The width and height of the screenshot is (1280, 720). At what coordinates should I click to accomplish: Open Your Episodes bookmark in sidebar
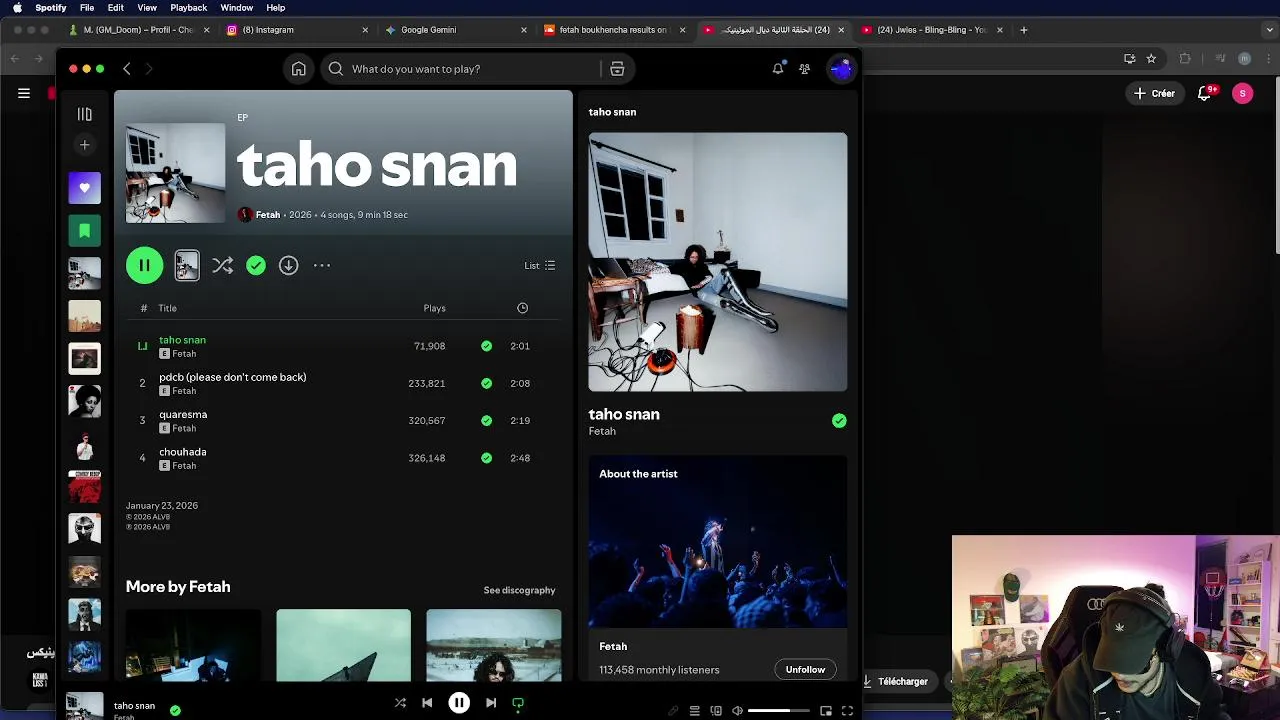[85, 231]
